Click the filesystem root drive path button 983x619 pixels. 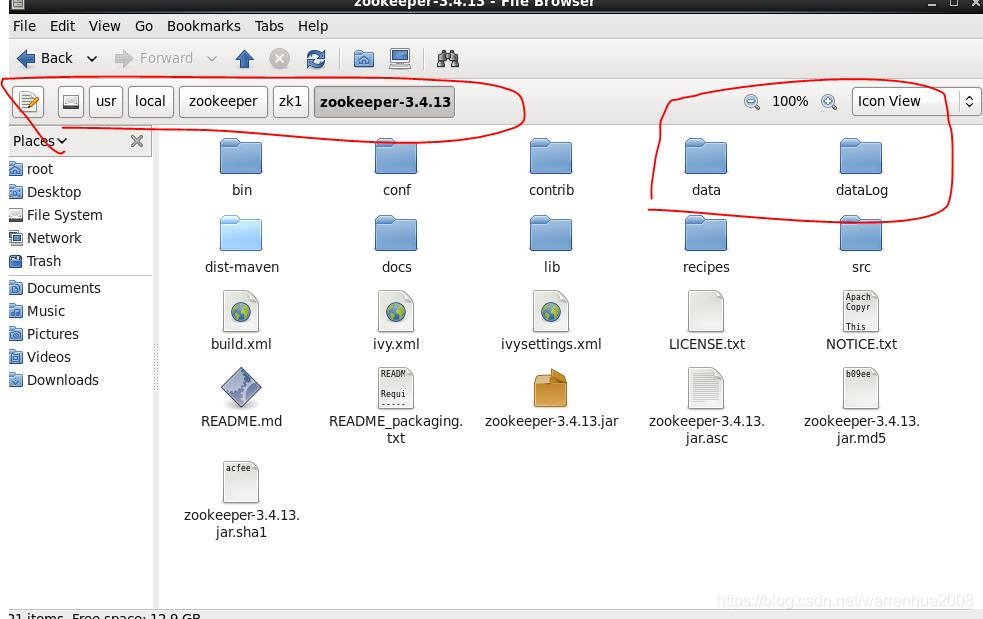click(x=71, y=101)
